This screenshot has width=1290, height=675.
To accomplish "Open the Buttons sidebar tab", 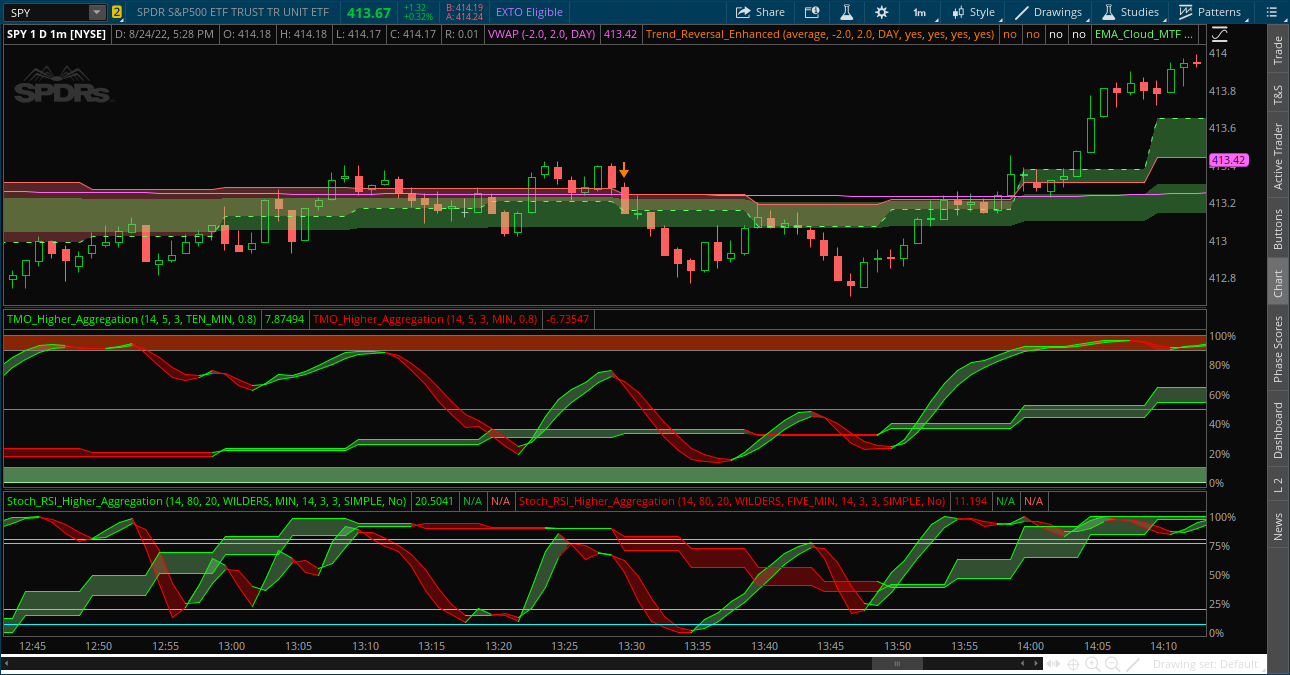I will point(1278,229).
